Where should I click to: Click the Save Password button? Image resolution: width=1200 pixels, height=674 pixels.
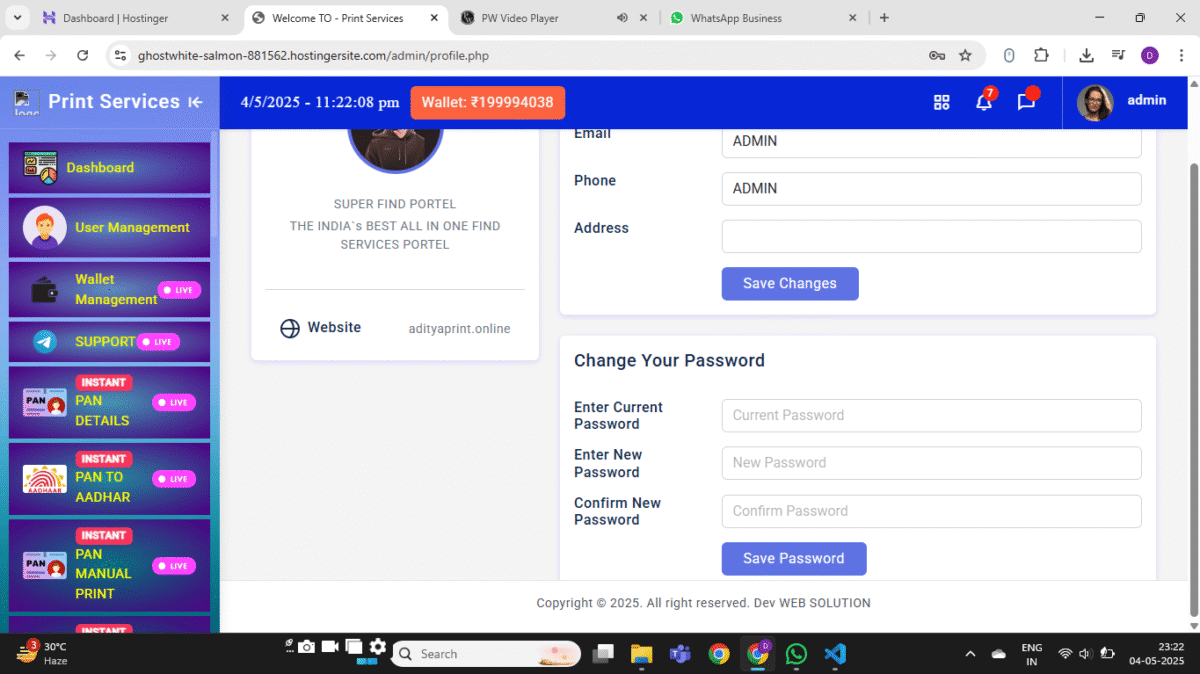(x=794, y=558)
